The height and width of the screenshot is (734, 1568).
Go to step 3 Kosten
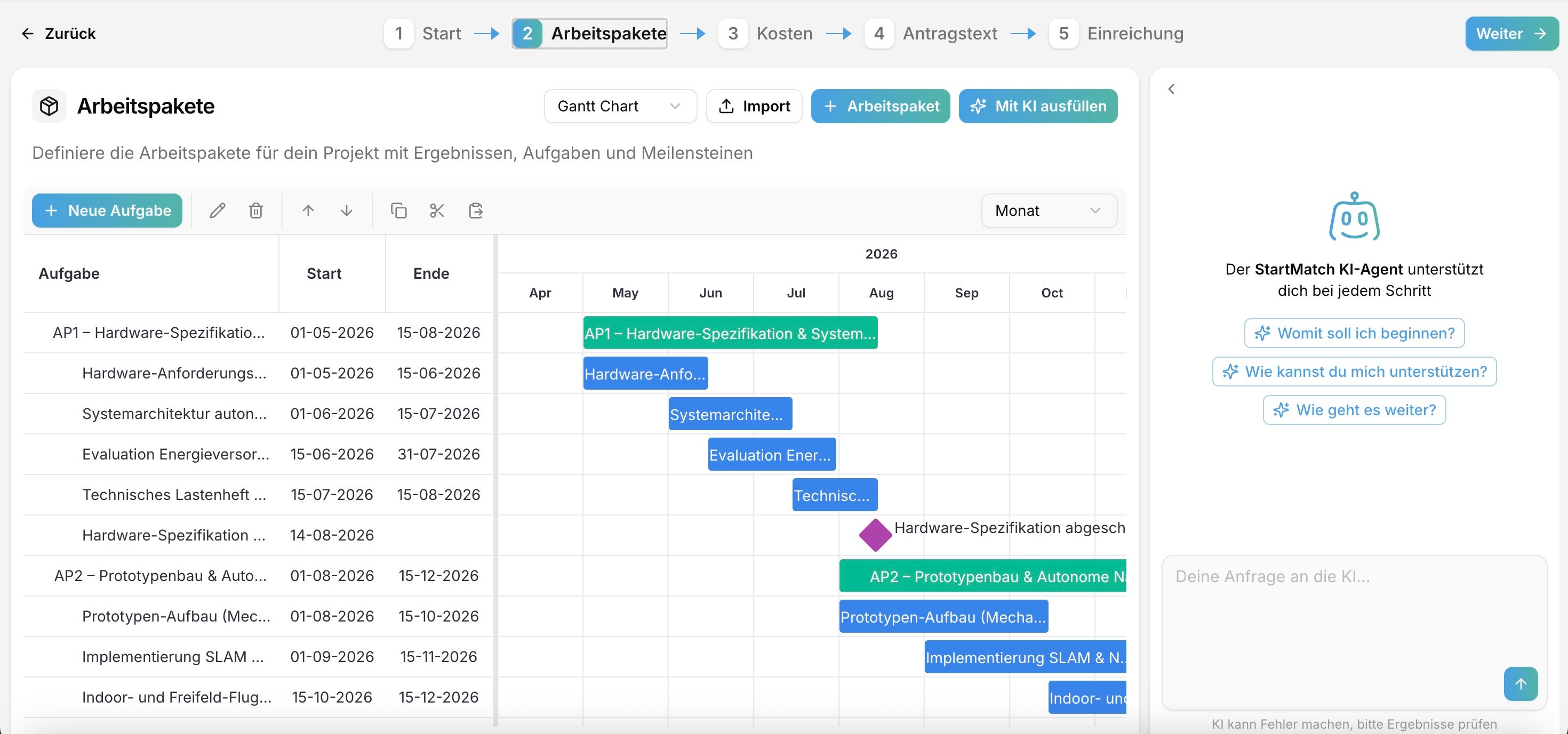click(765, 34)
